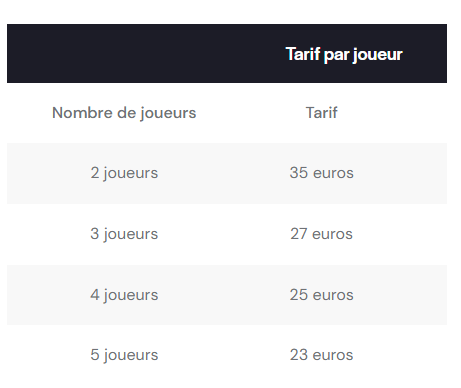Screen dimensions: 461x388
Task: Click the "35 euros" price cell
Action: click(321, 173)
